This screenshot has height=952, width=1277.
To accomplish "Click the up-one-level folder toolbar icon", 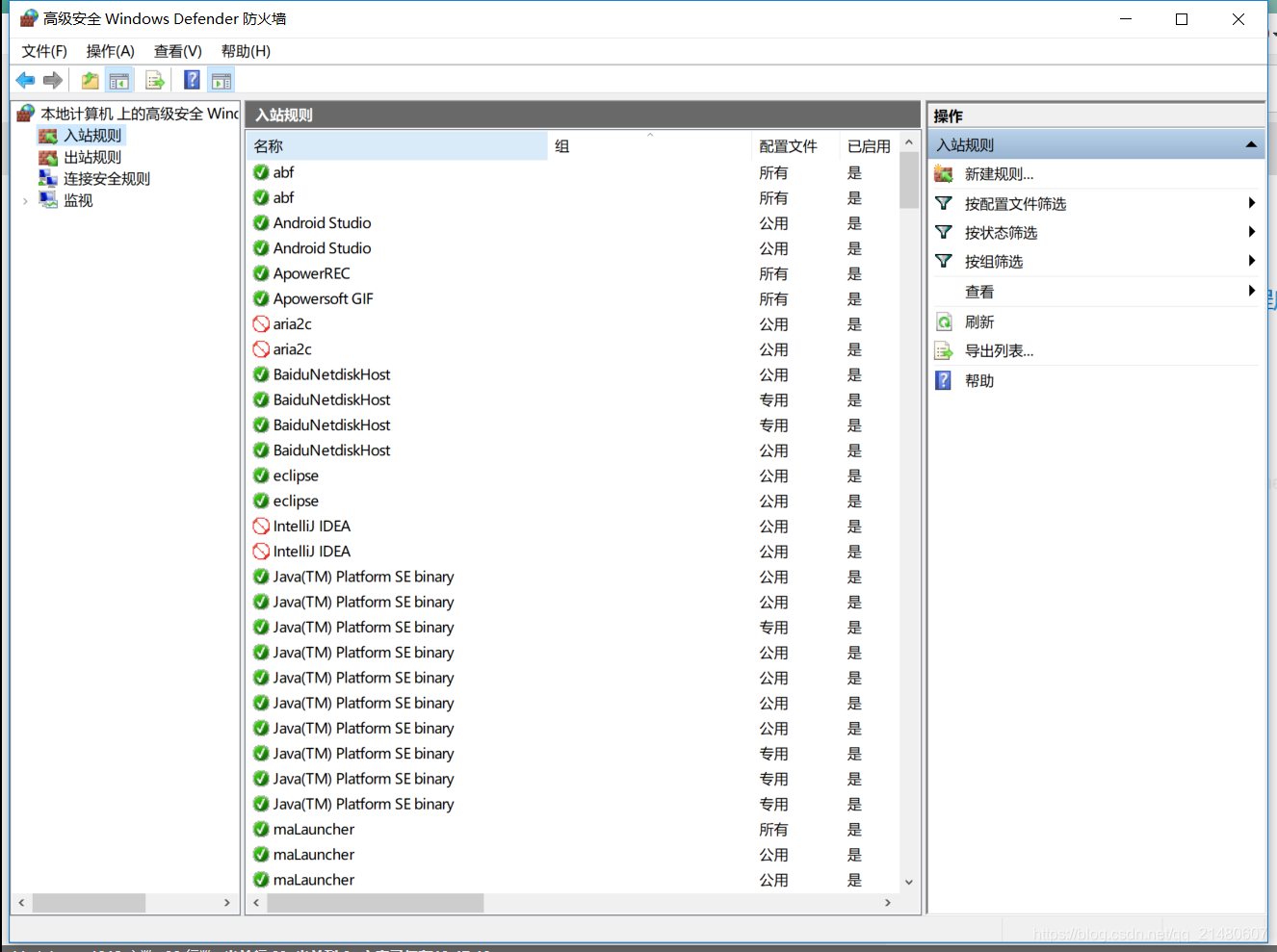I will 90,81.
